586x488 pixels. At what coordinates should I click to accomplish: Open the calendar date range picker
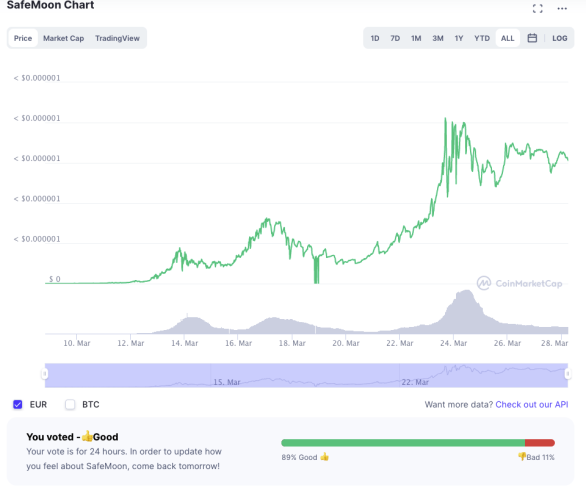(x=532, y=38)
